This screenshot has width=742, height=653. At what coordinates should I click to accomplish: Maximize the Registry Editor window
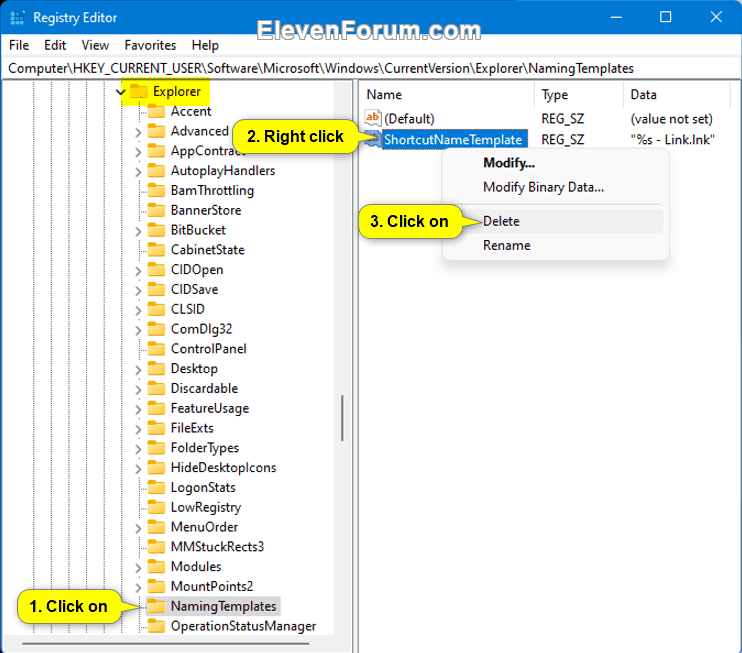tap(665, 17)
